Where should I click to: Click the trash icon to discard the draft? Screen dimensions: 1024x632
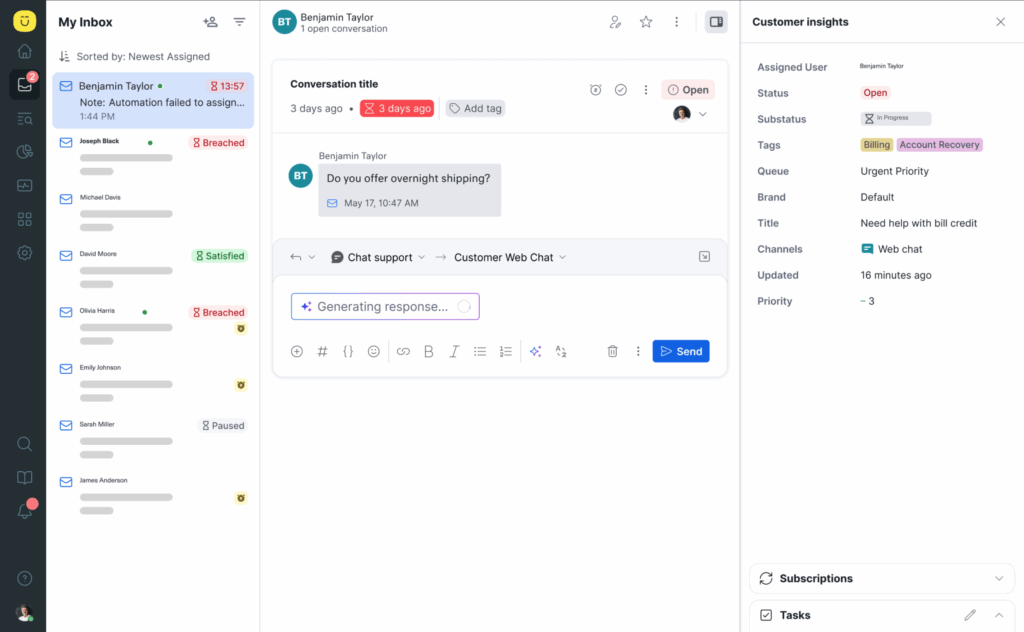612,351
